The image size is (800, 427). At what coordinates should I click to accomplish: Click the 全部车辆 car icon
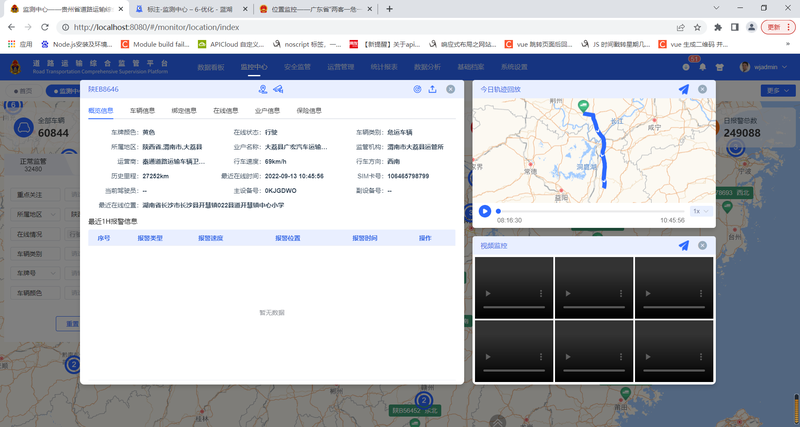(x=23, y=127)
